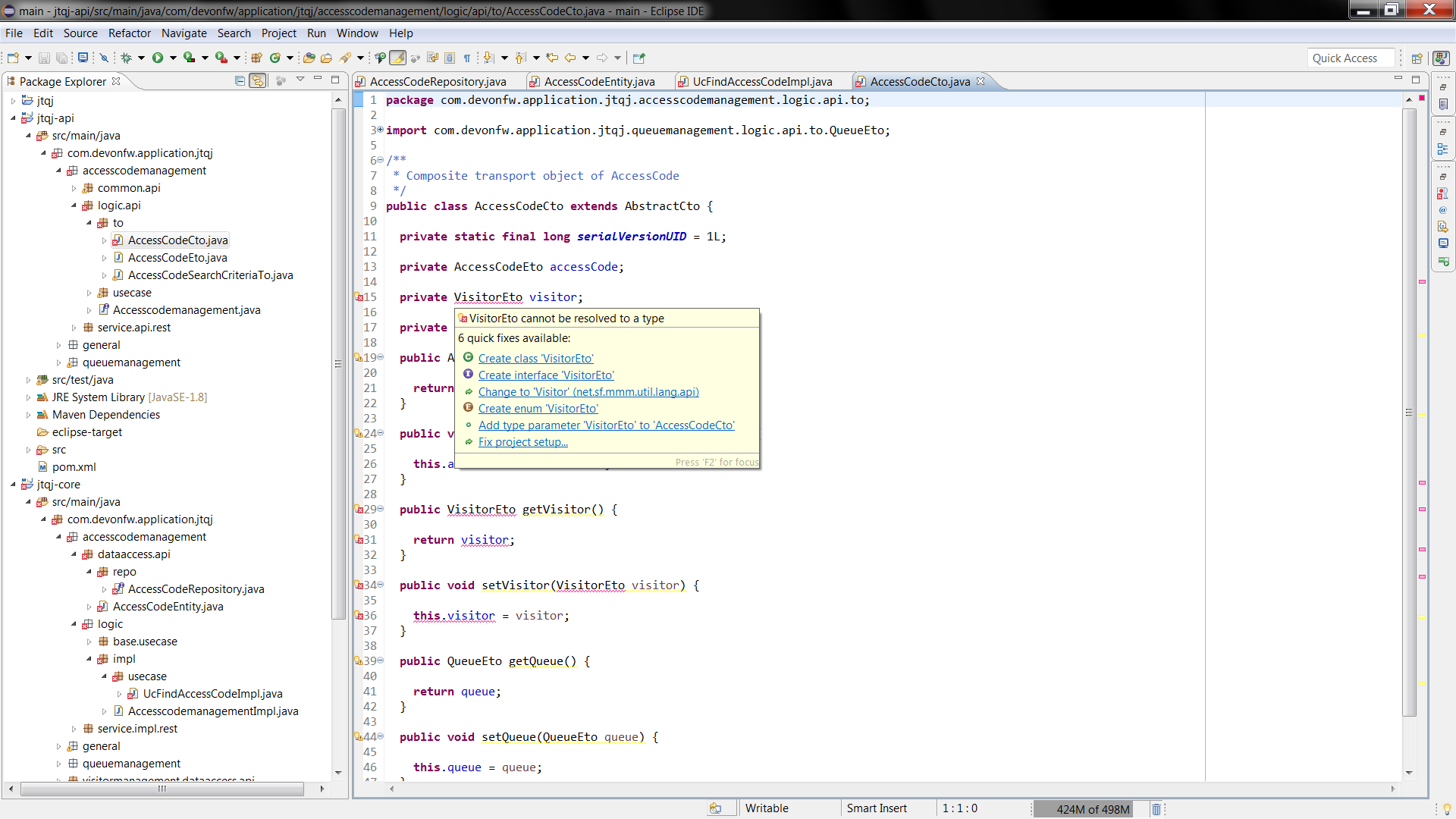
Task: Start a Debug session via the bug icon
Action: point(125,57)
